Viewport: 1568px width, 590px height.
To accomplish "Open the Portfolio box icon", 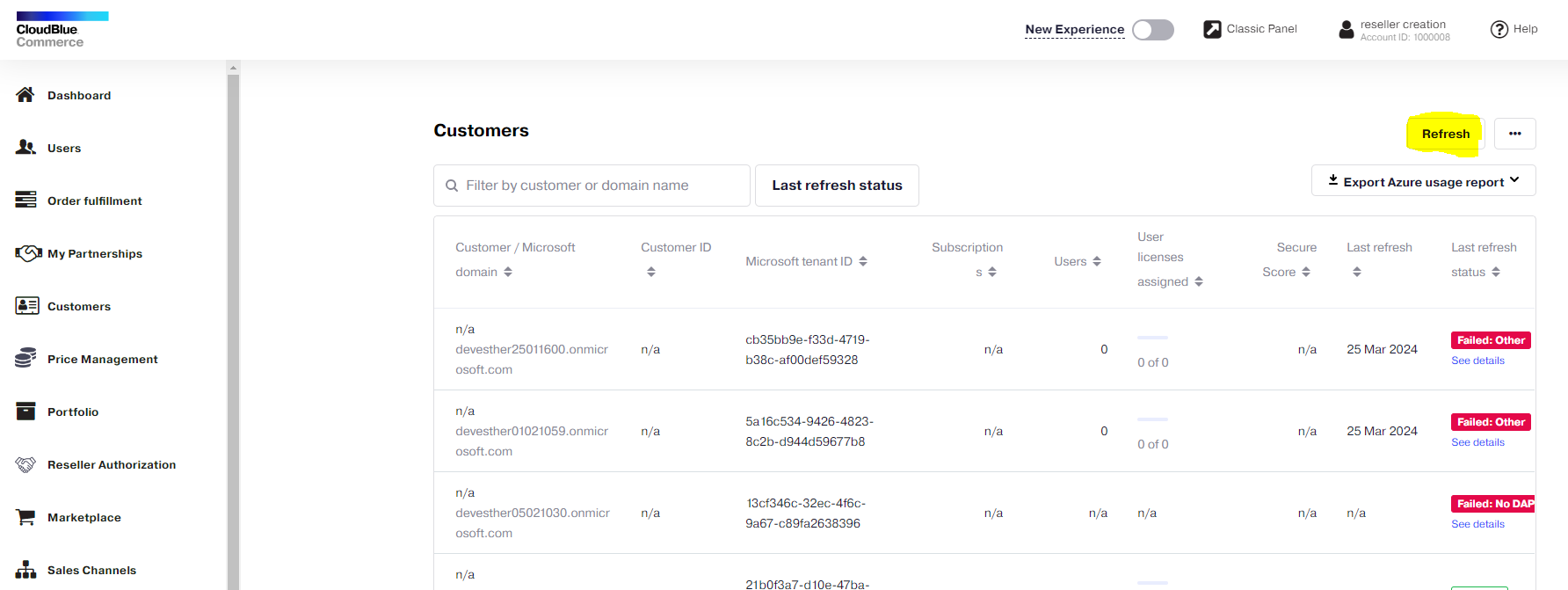I will tap(25, 412).
